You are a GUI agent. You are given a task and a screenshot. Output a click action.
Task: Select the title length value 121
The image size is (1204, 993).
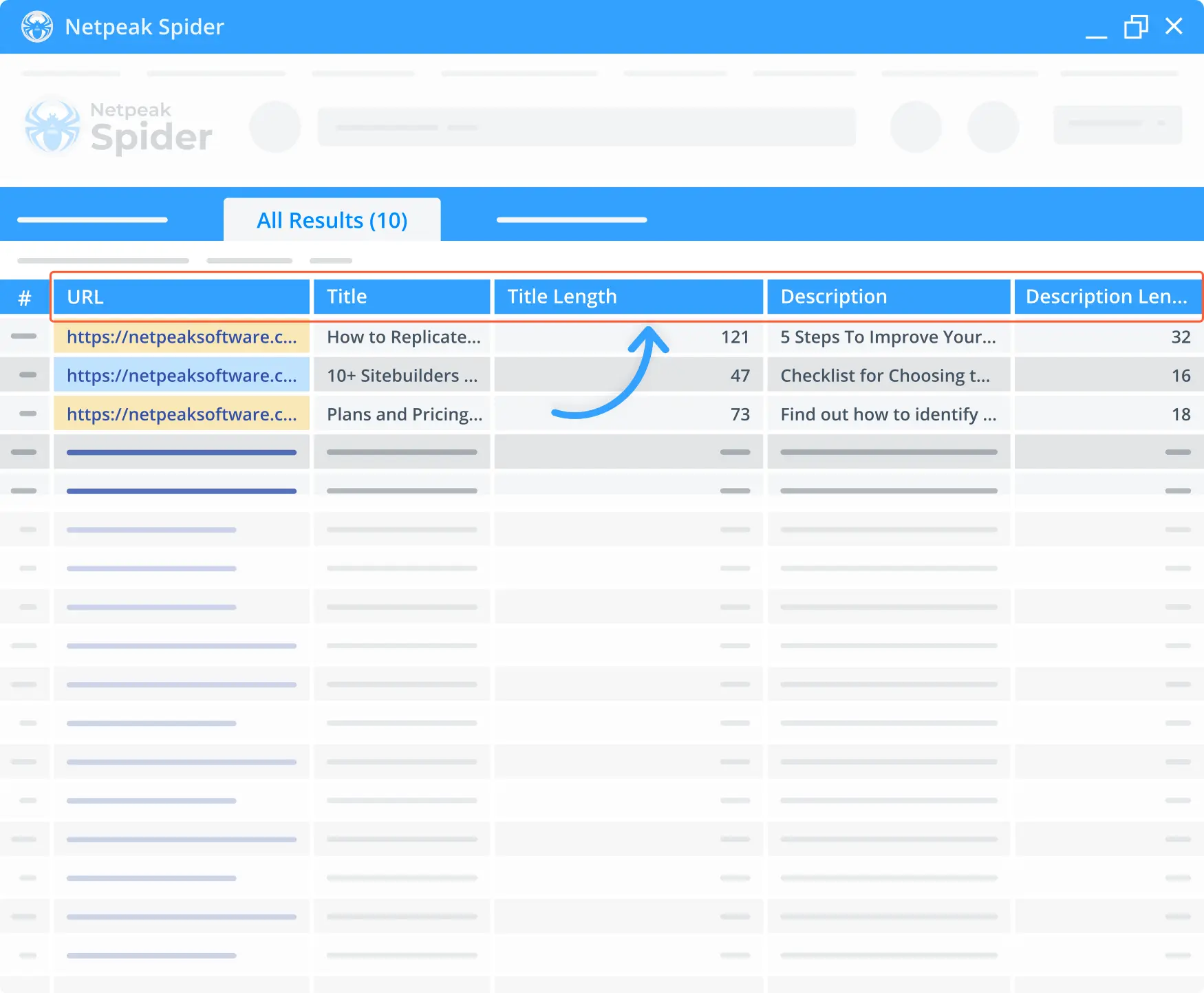(735, 337)
